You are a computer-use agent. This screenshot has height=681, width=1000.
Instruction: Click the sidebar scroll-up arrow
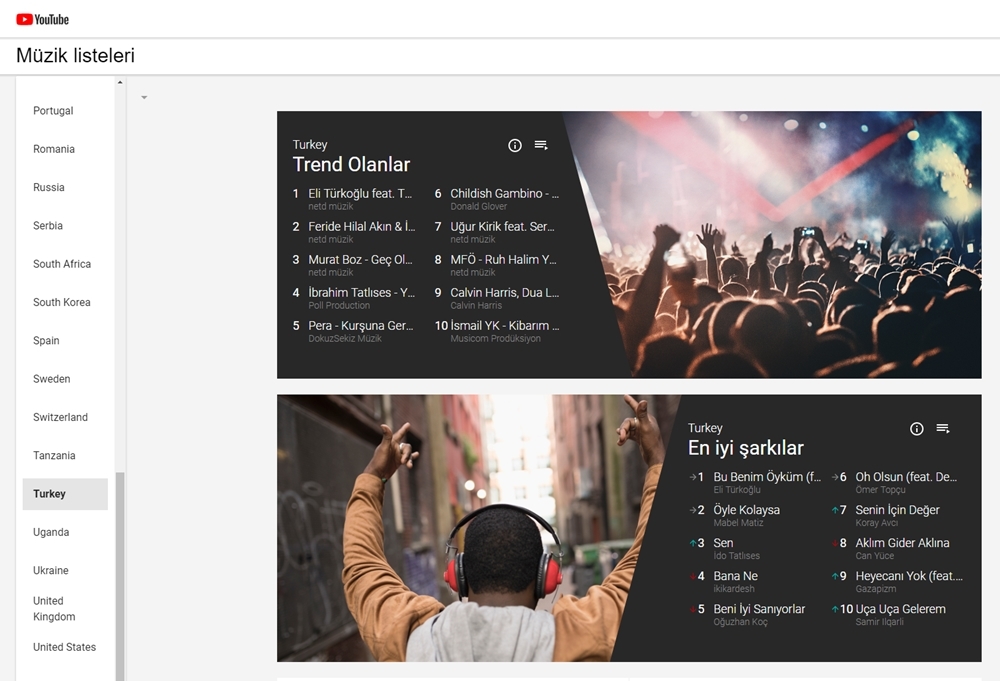120,82
